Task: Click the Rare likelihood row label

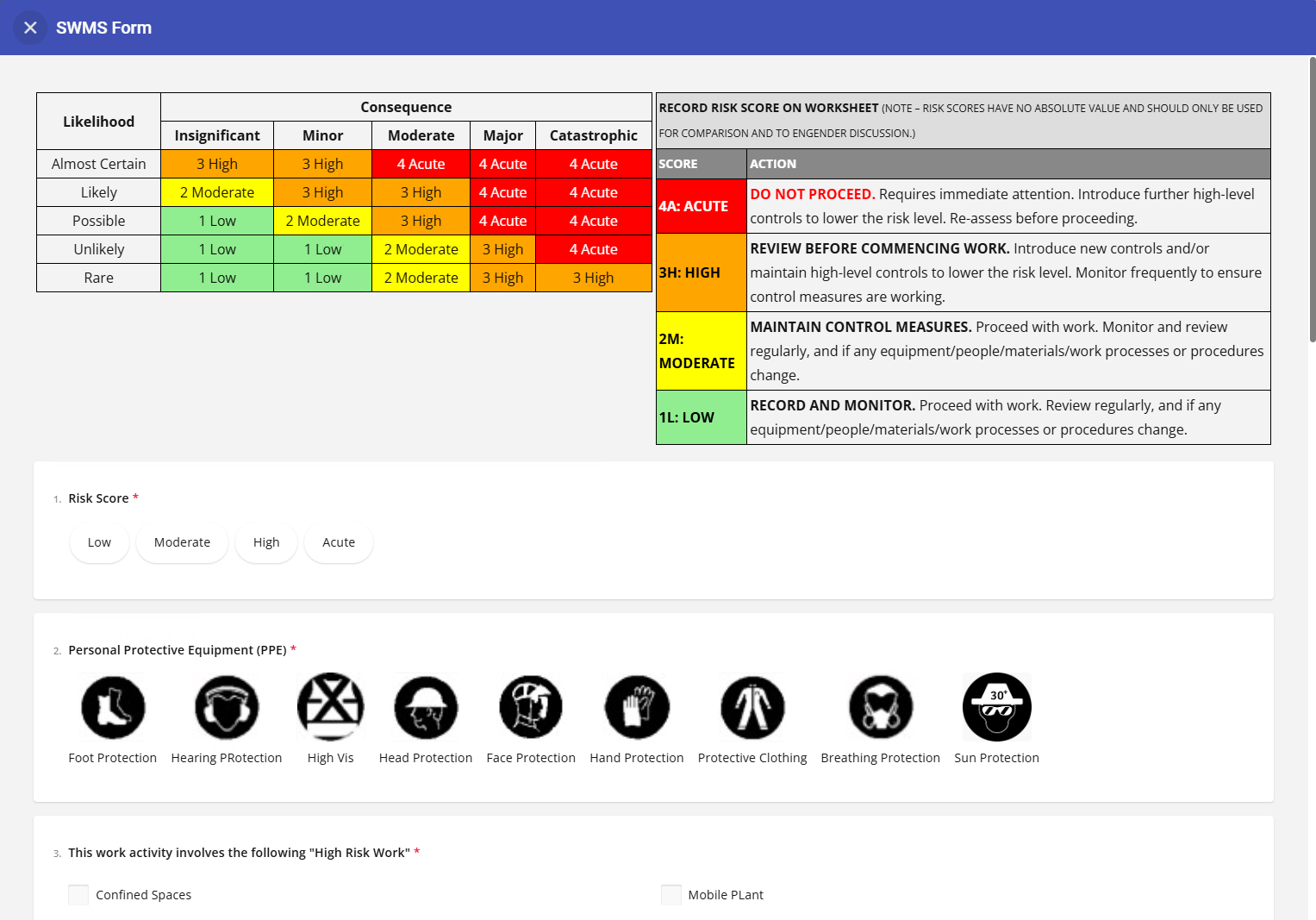Action: coord(99,278)
